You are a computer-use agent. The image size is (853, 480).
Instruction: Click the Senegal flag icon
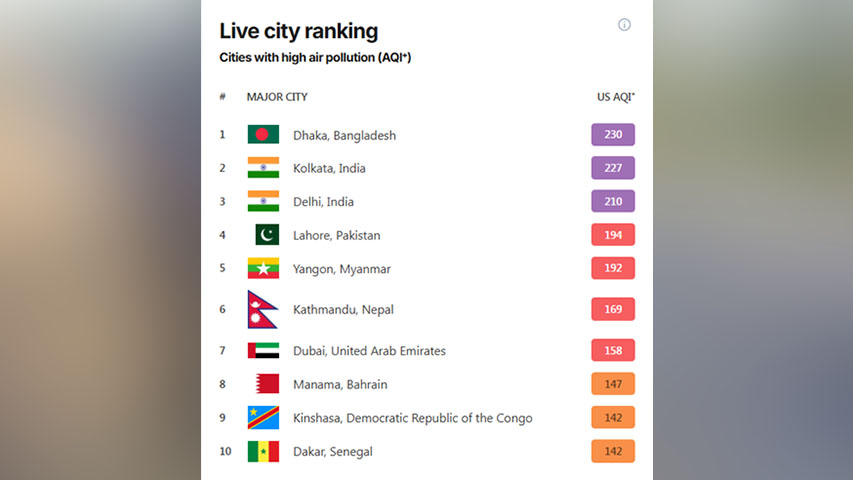263,451
